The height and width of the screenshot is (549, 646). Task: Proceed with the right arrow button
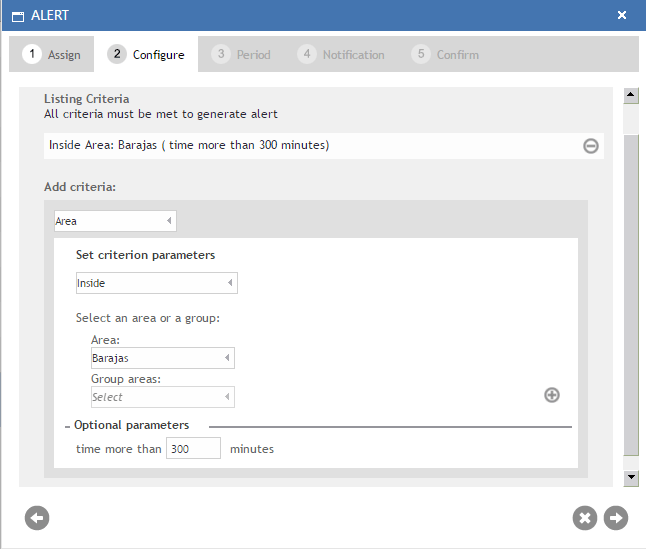[616, 518]
